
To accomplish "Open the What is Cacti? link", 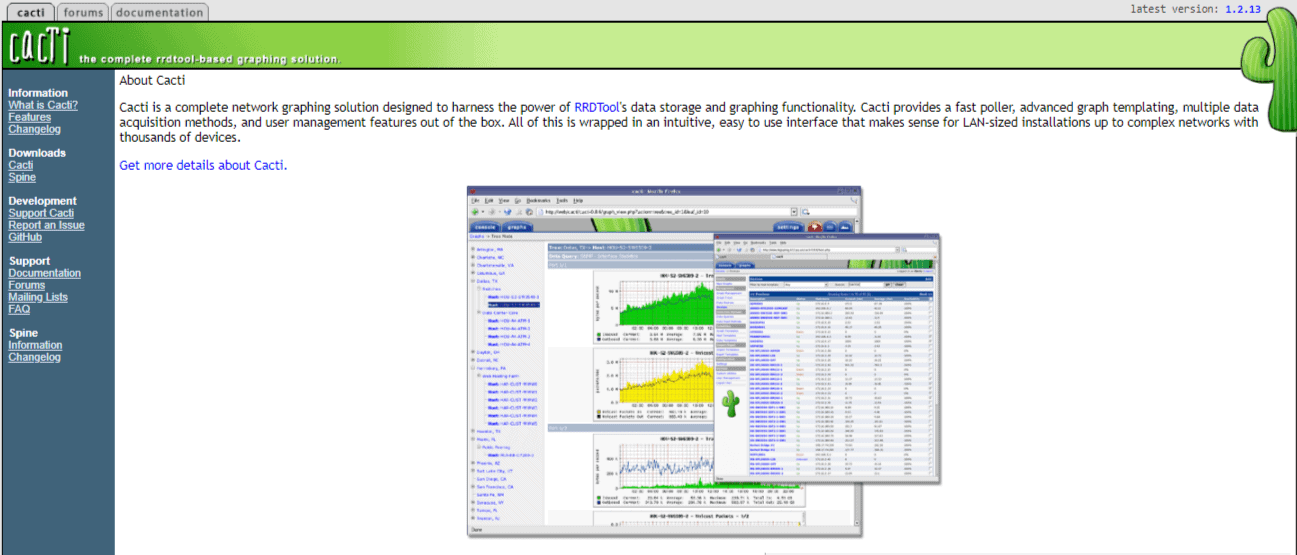I will 43,105.
